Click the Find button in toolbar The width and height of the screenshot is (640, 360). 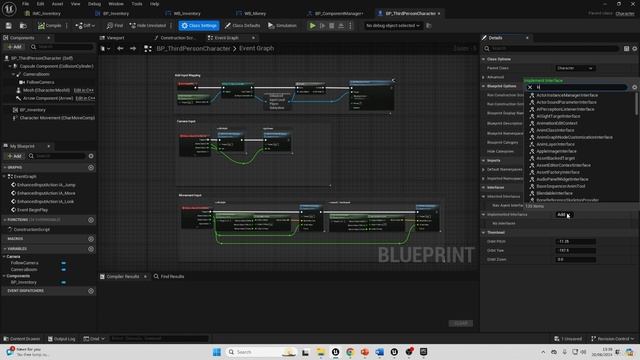click(115, 25)
